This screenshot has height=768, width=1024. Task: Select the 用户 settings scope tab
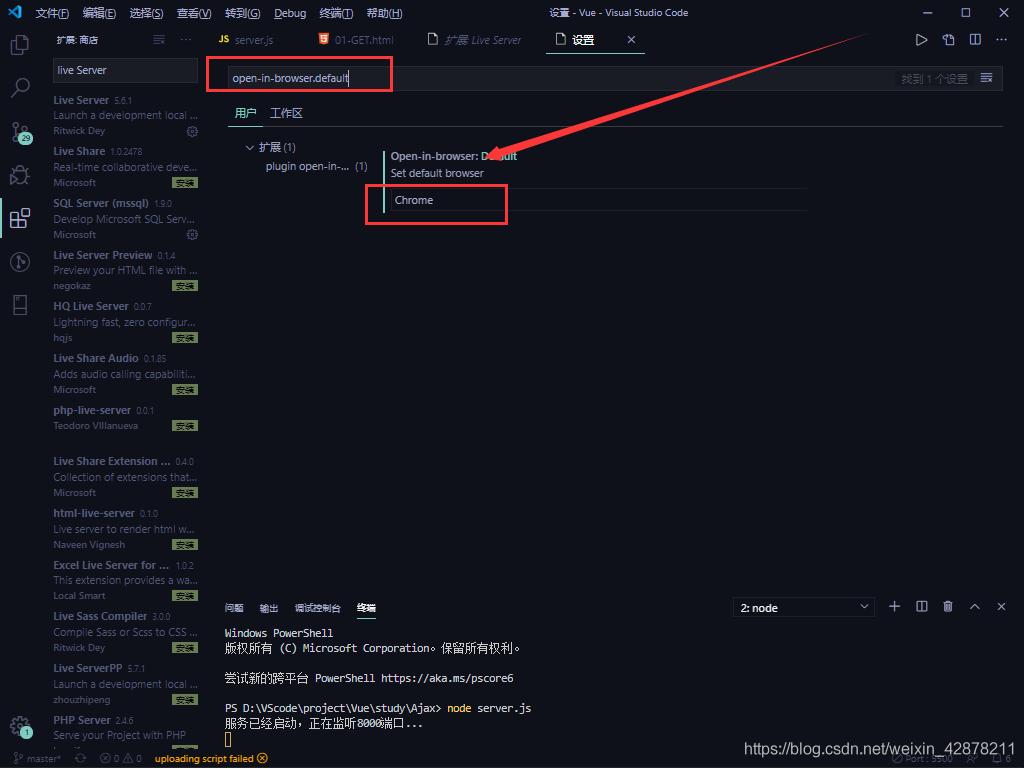pyautogui.click(x=245, y=113)
